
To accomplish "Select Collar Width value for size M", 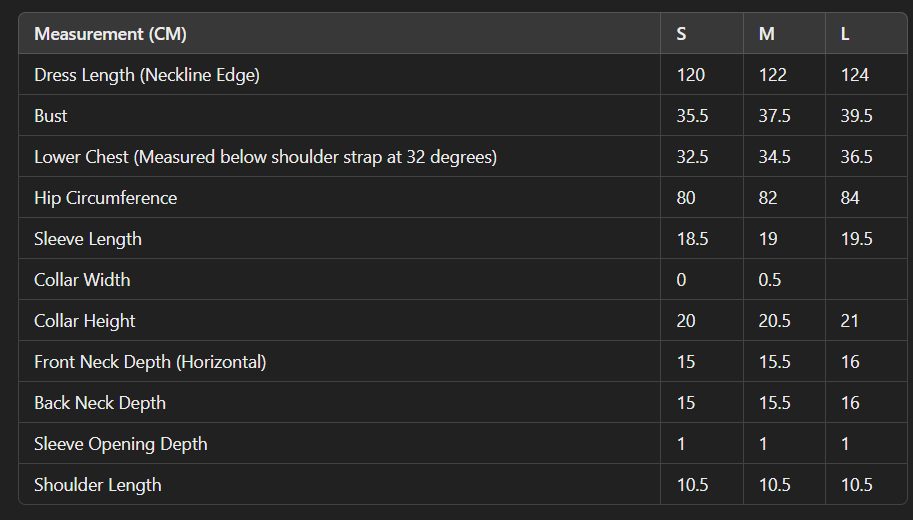I will (770, 280).
